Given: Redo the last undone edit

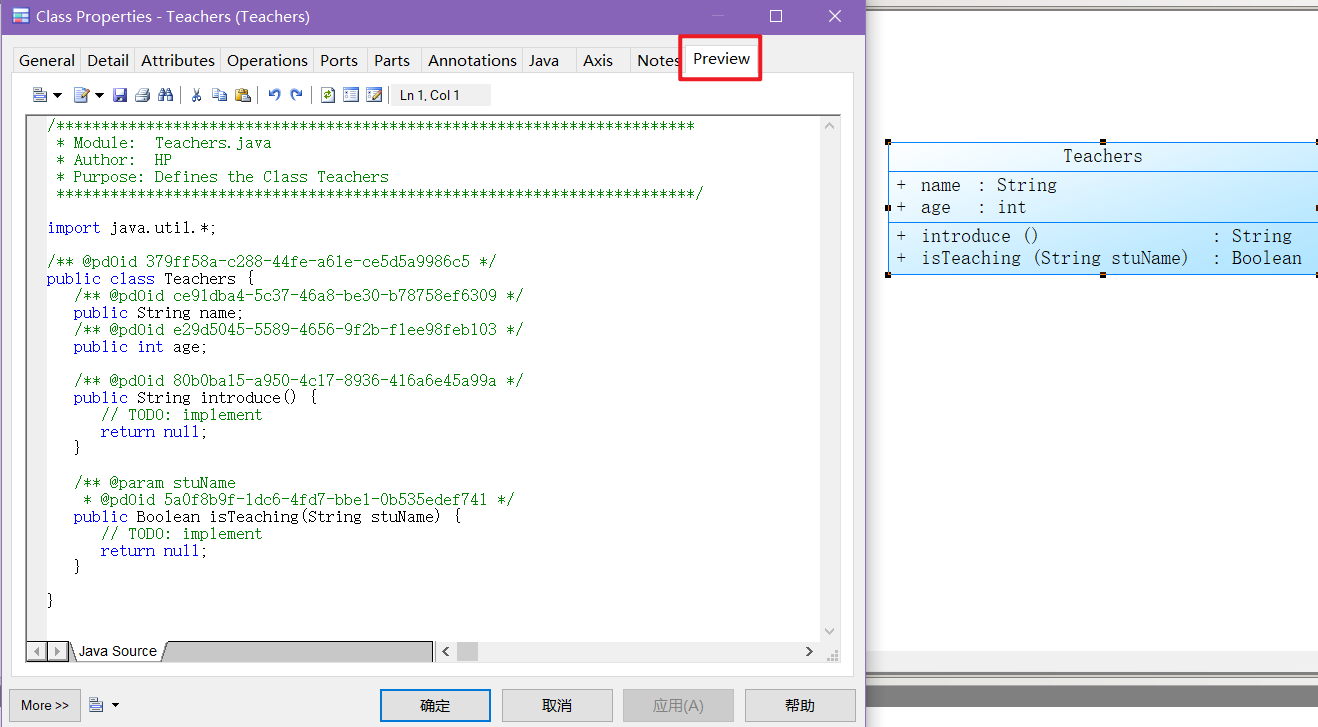Looking at the screenshot, I should (296, 95).
